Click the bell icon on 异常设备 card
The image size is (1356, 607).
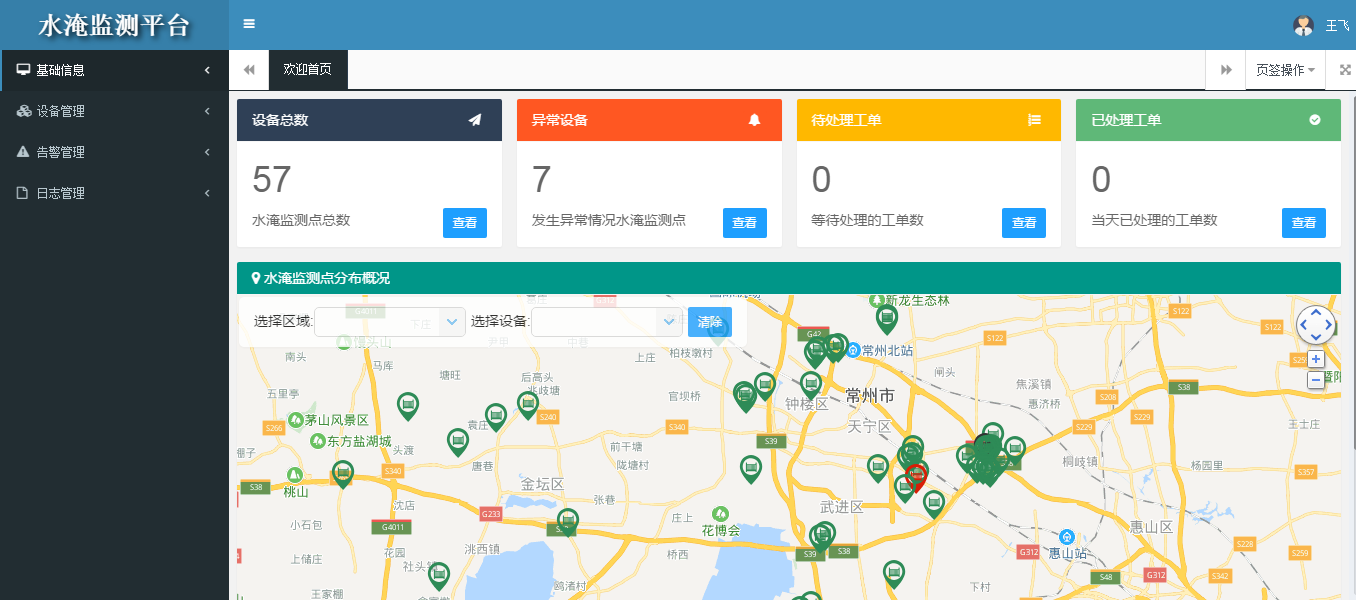pyautogui.click(x=755, y=119)
